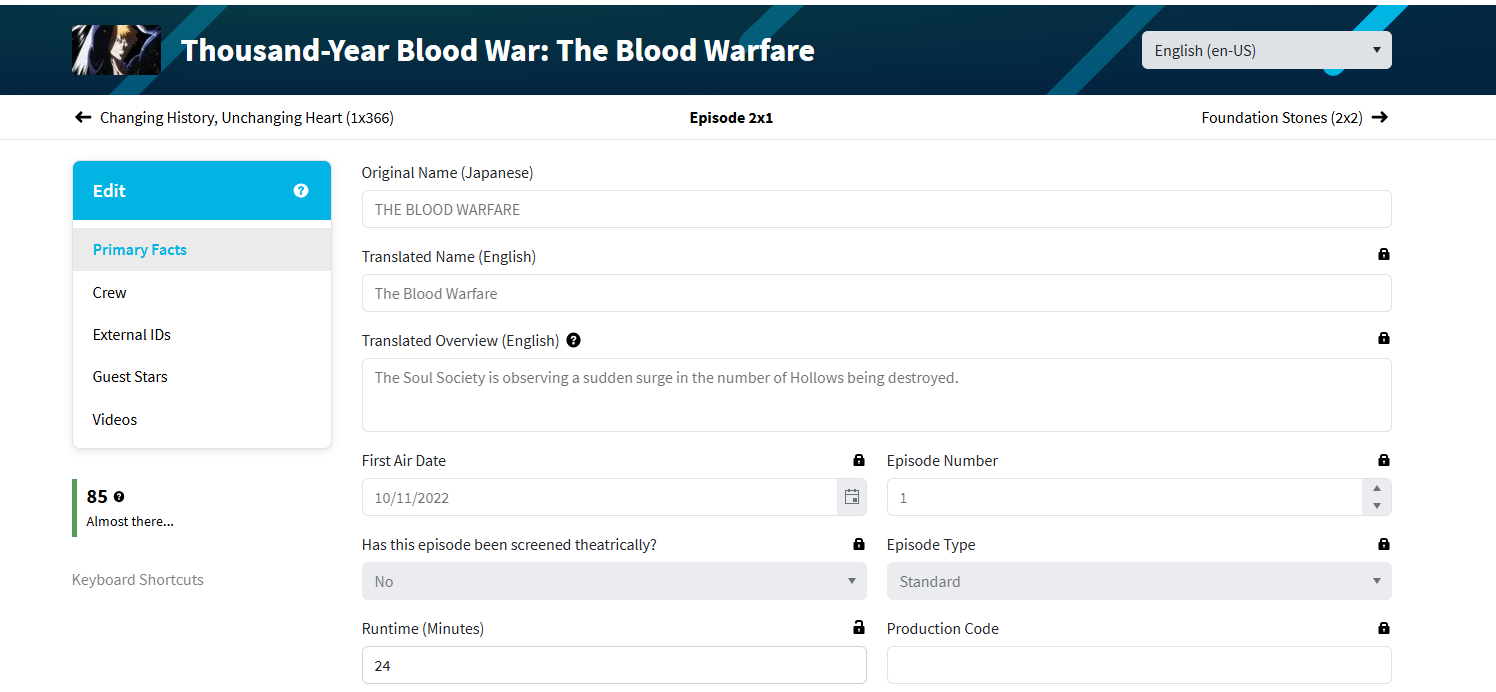This screenshot has height=692, width=1496.
Task: Open the First Air Date calendar picker
Action: [x=852, y=497]
